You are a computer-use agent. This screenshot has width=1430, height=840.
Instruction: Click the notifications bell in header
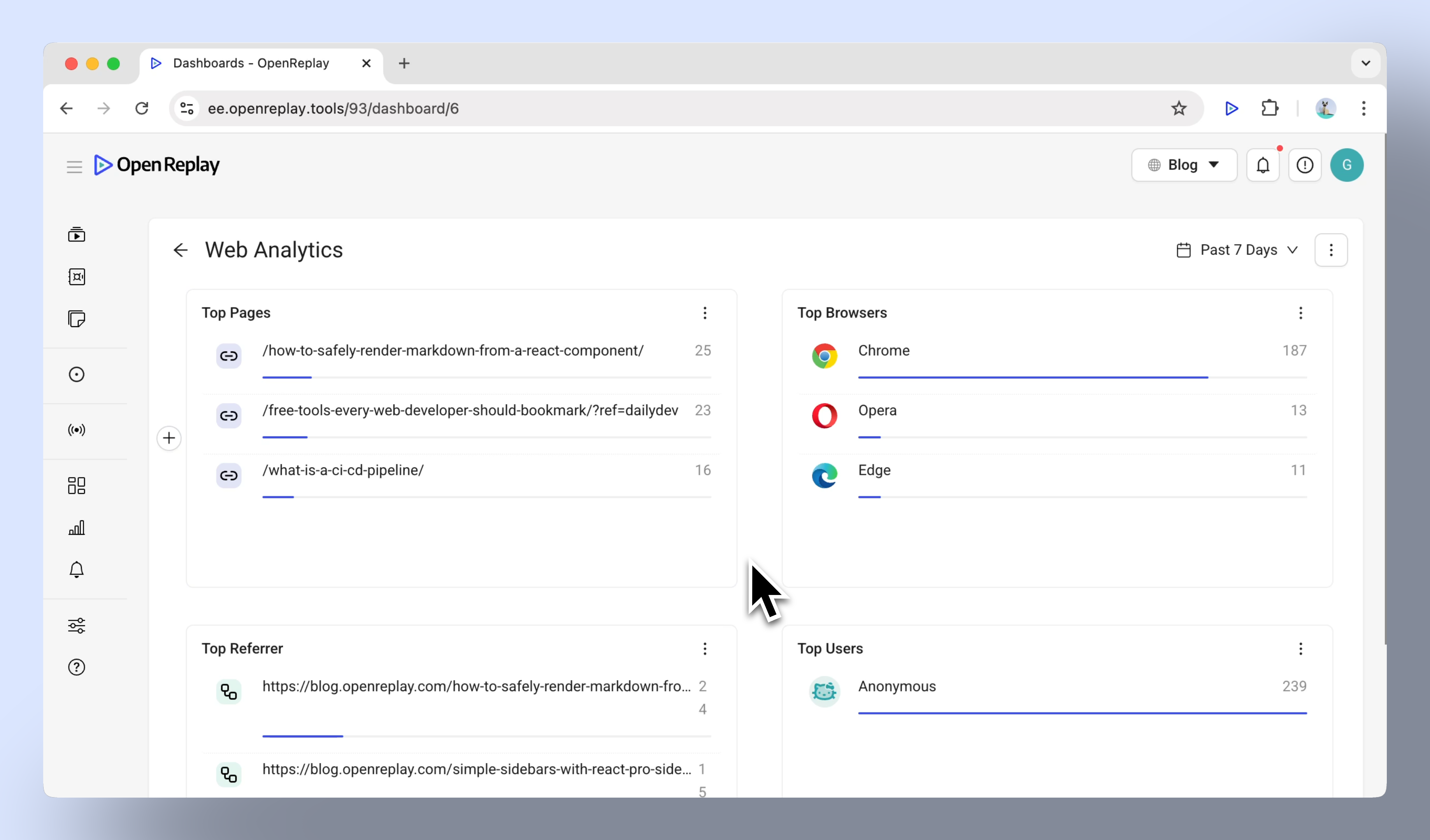1263,165
